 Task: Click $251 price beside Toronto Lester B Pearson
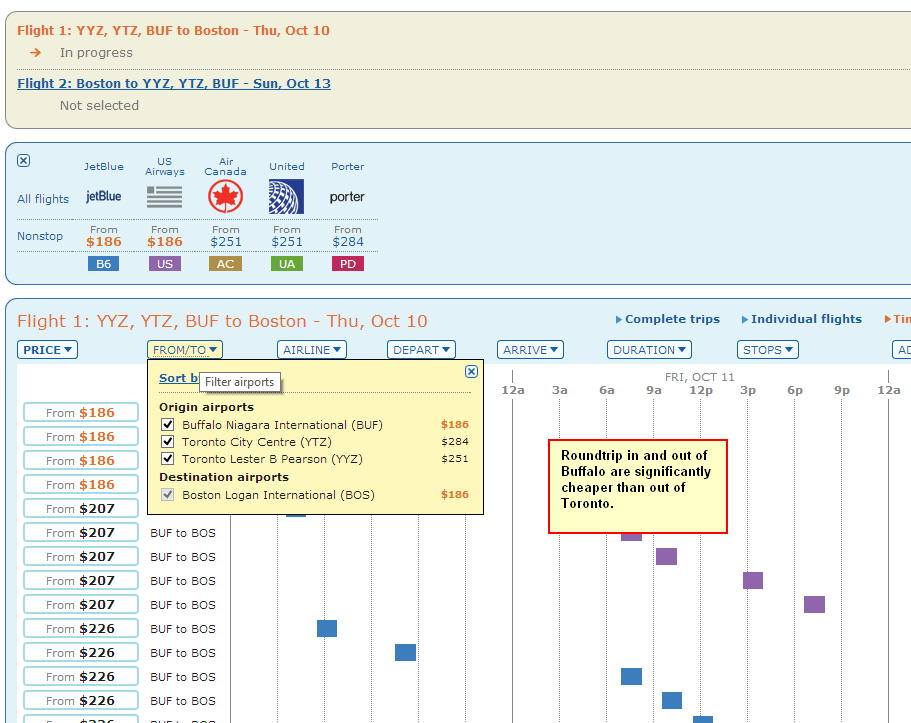(455, 459)
